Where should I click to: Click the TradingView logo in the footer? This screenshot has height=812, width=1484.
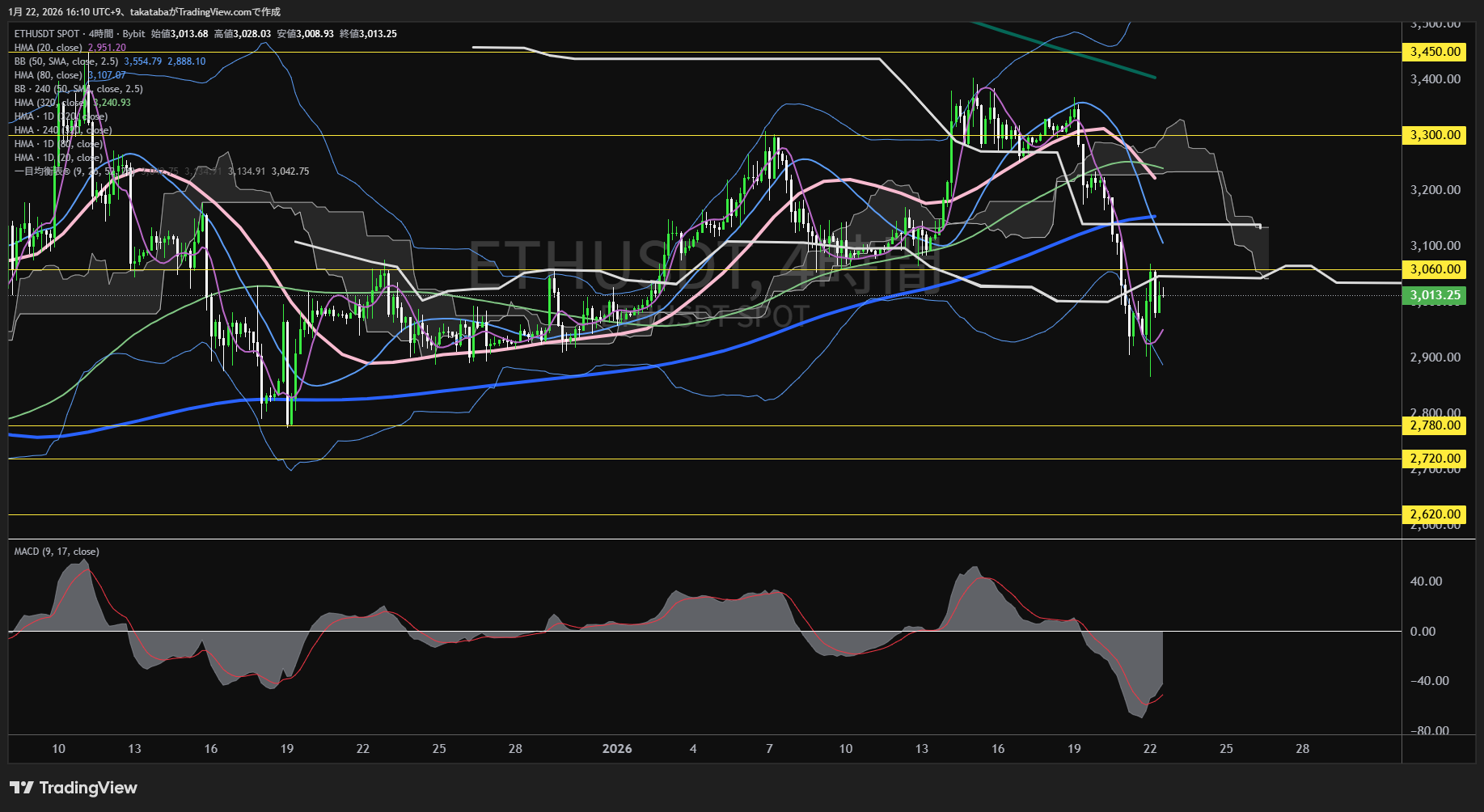(74, 788)
